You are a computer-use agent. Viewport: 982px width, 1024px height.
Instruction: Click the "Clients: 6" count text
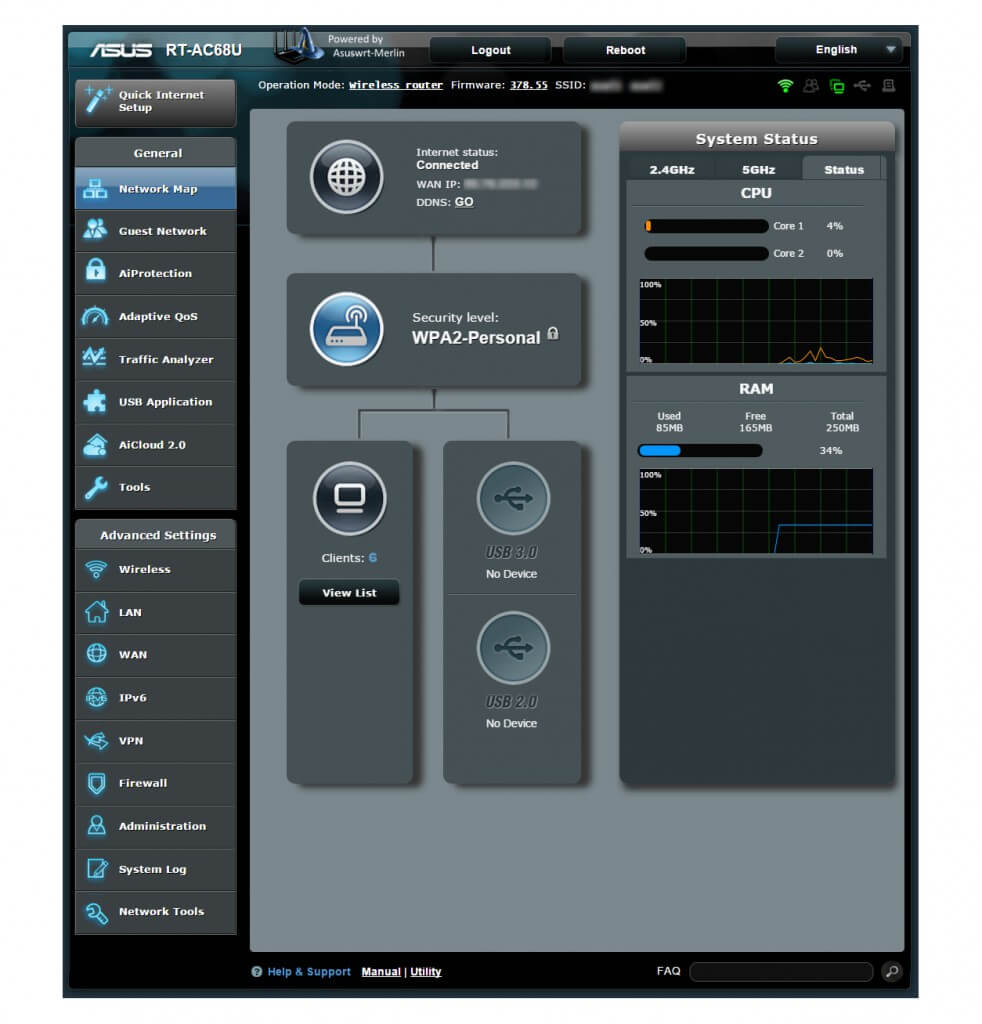349,558
